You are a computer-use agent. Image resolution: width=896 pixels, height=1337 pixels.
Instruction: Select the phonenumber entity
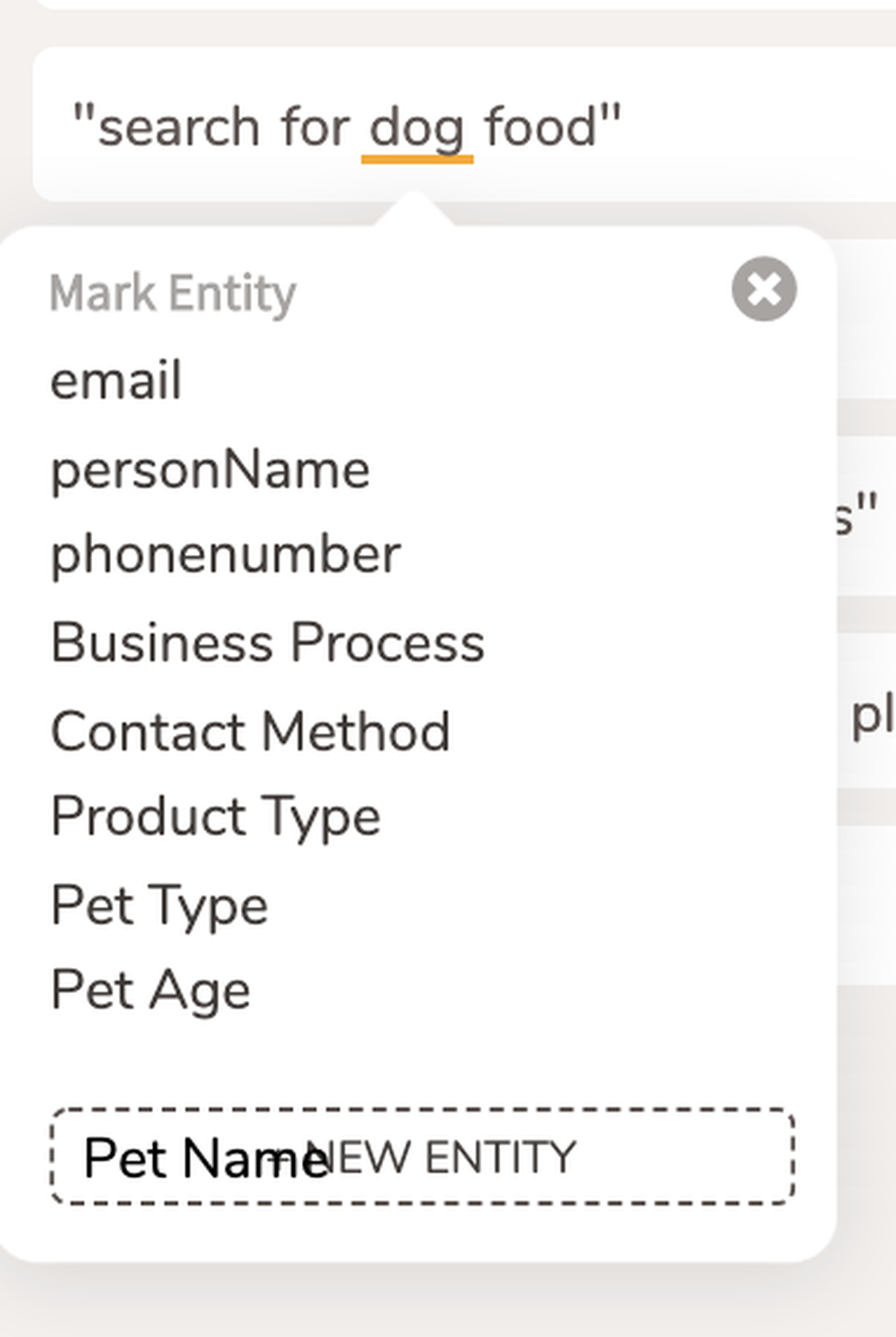point(224,553)
